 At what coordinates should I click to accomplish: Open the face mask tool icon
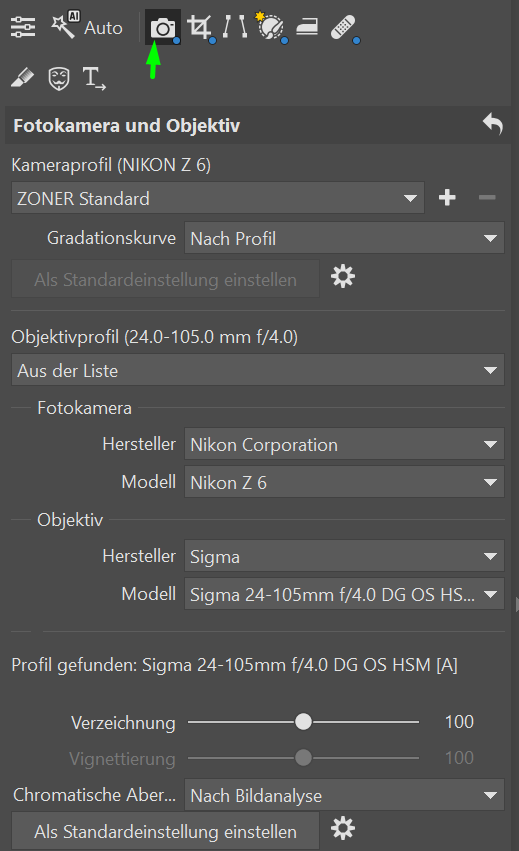pos(59,79)
